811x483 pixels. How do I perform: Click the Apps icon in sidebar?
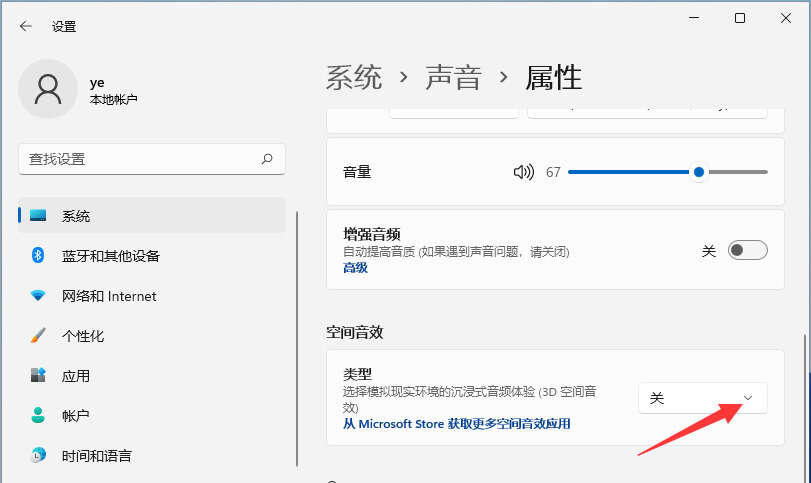[x=38, y=375]
